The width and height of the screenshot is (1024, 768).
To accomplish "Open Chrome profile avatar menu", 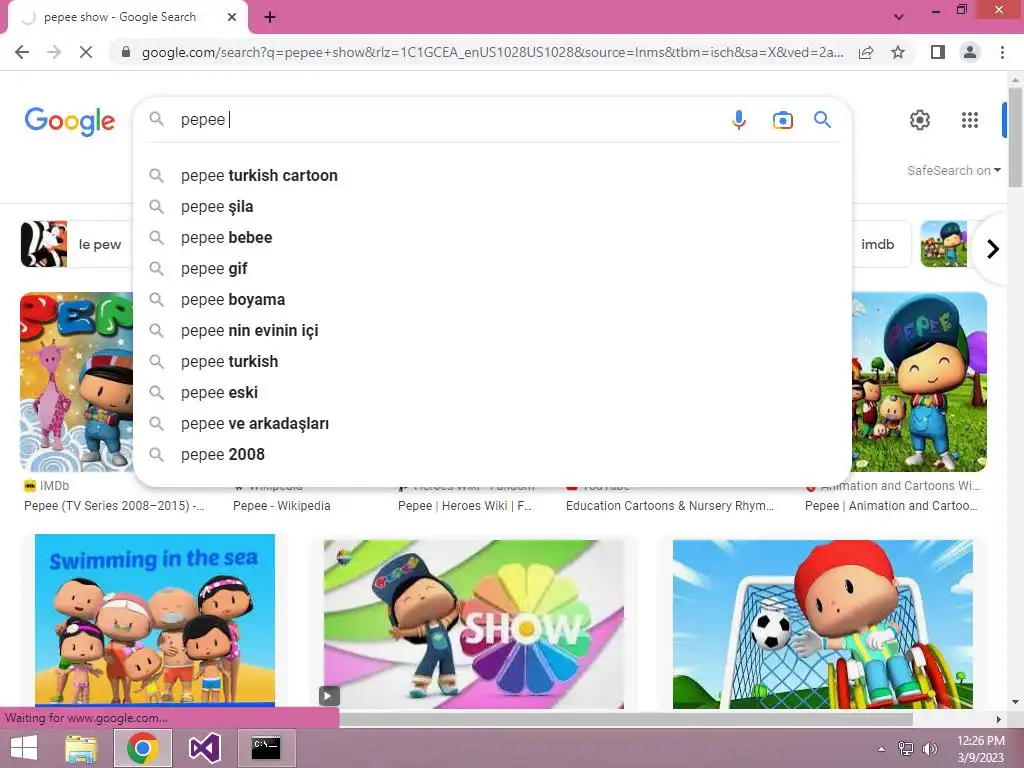I will tap(970, 52).
